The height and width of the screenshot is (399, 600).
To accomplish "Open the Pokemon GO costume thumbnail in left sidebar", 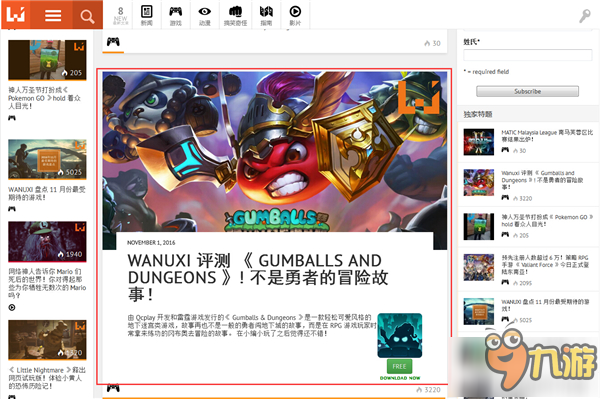I will (x=47, y=60).
